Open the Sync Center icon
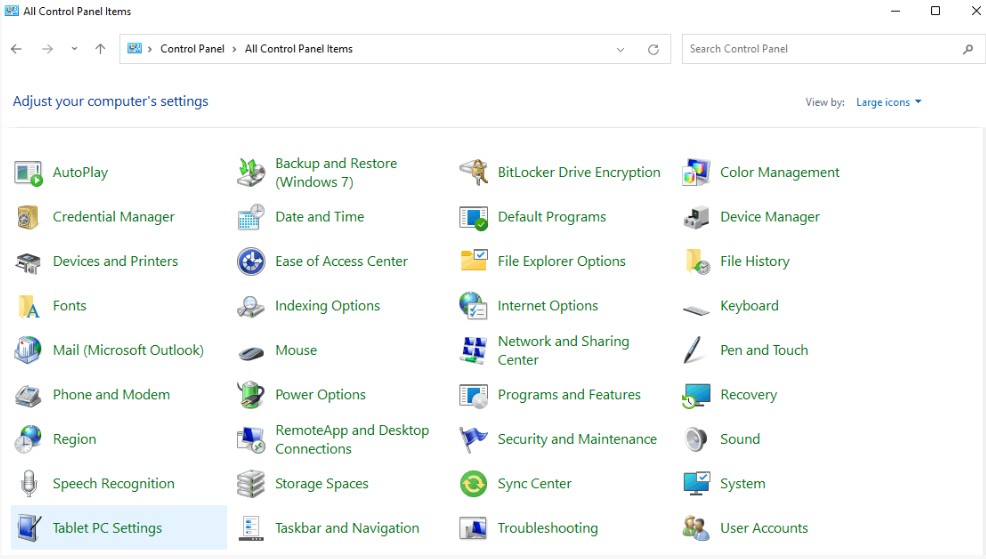Image resolution: width=986 pixels, height=559 pixels. (x=473, y=484)
